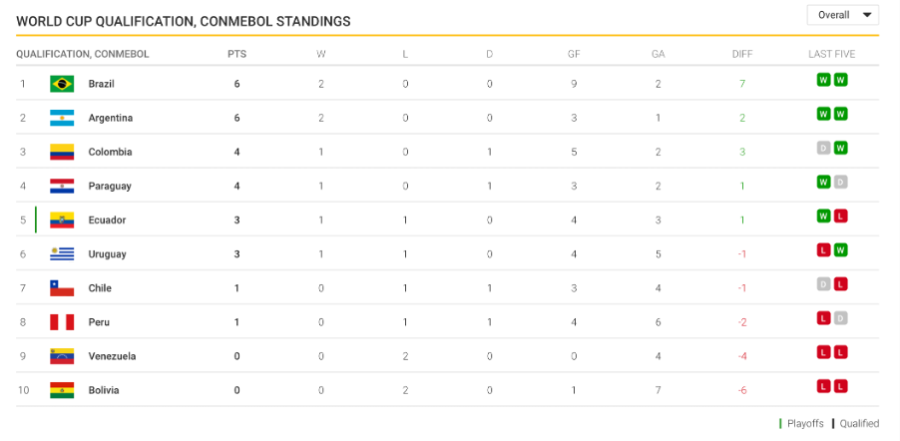Sort standings by GF column
900x441 pixels.
(x=574, y=54)
